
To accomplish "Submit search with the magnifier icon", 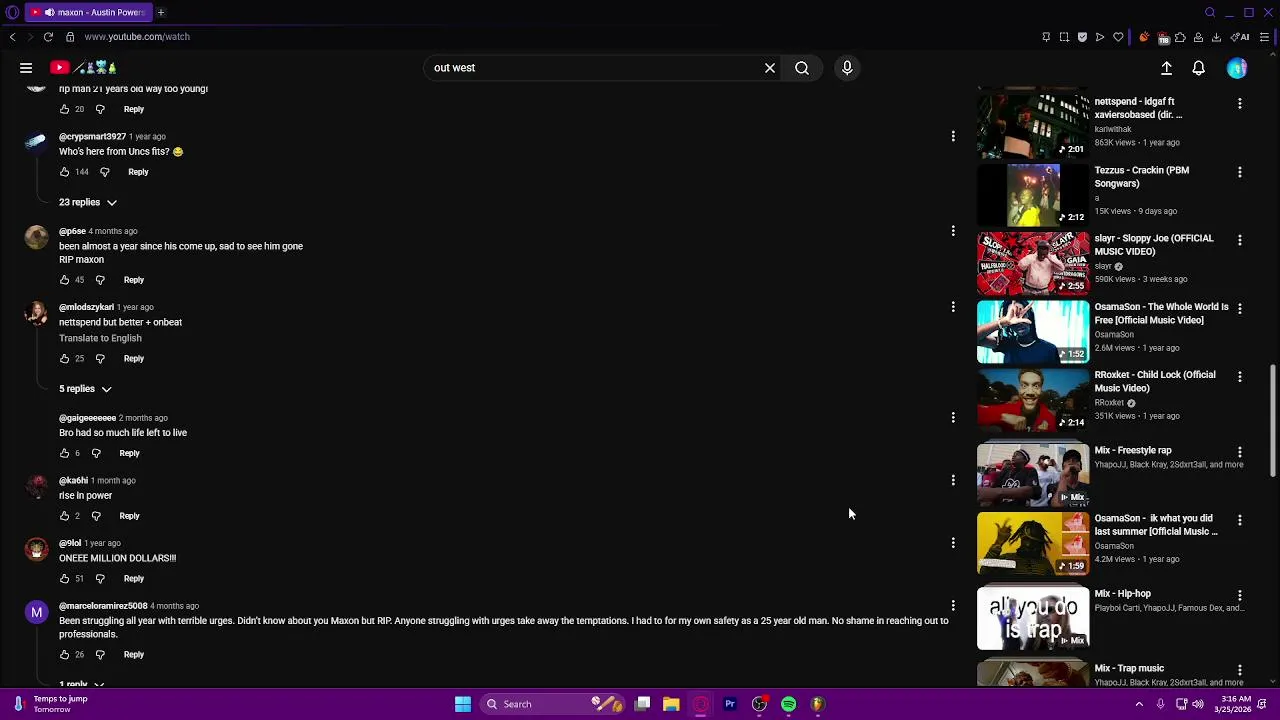I will click(x=802, y=68).
